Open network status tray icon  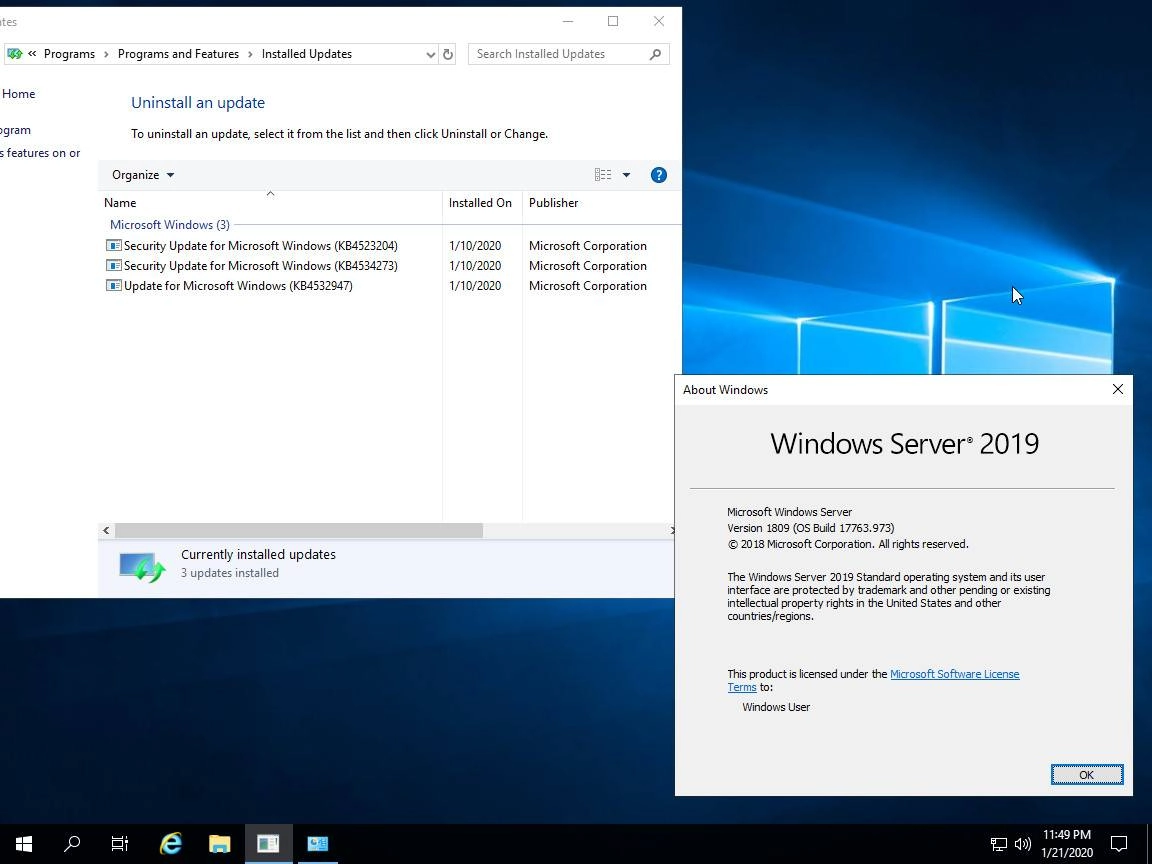pyautogui.click(x=998, y=844)
